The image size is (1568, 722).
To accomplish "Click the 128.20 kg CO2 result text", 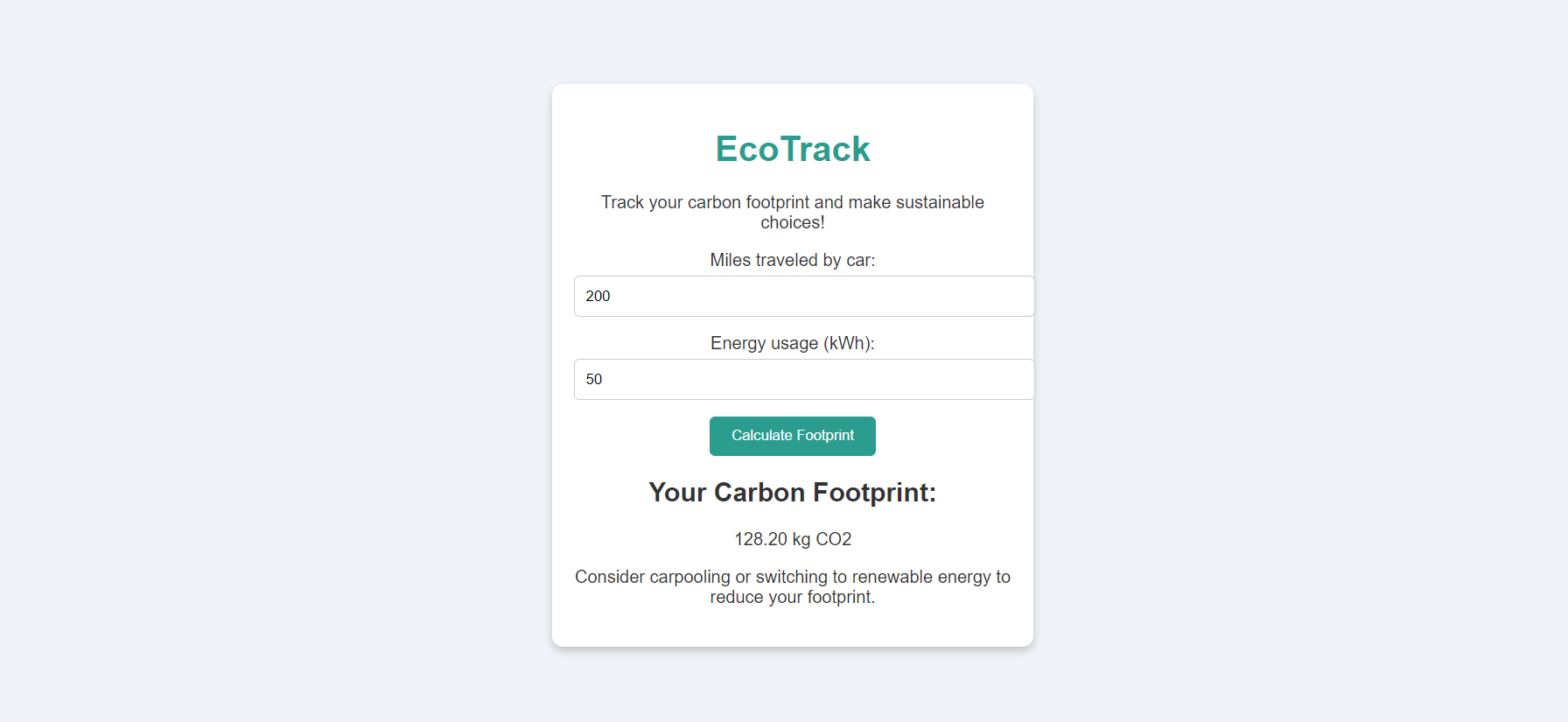I will 792,539.
